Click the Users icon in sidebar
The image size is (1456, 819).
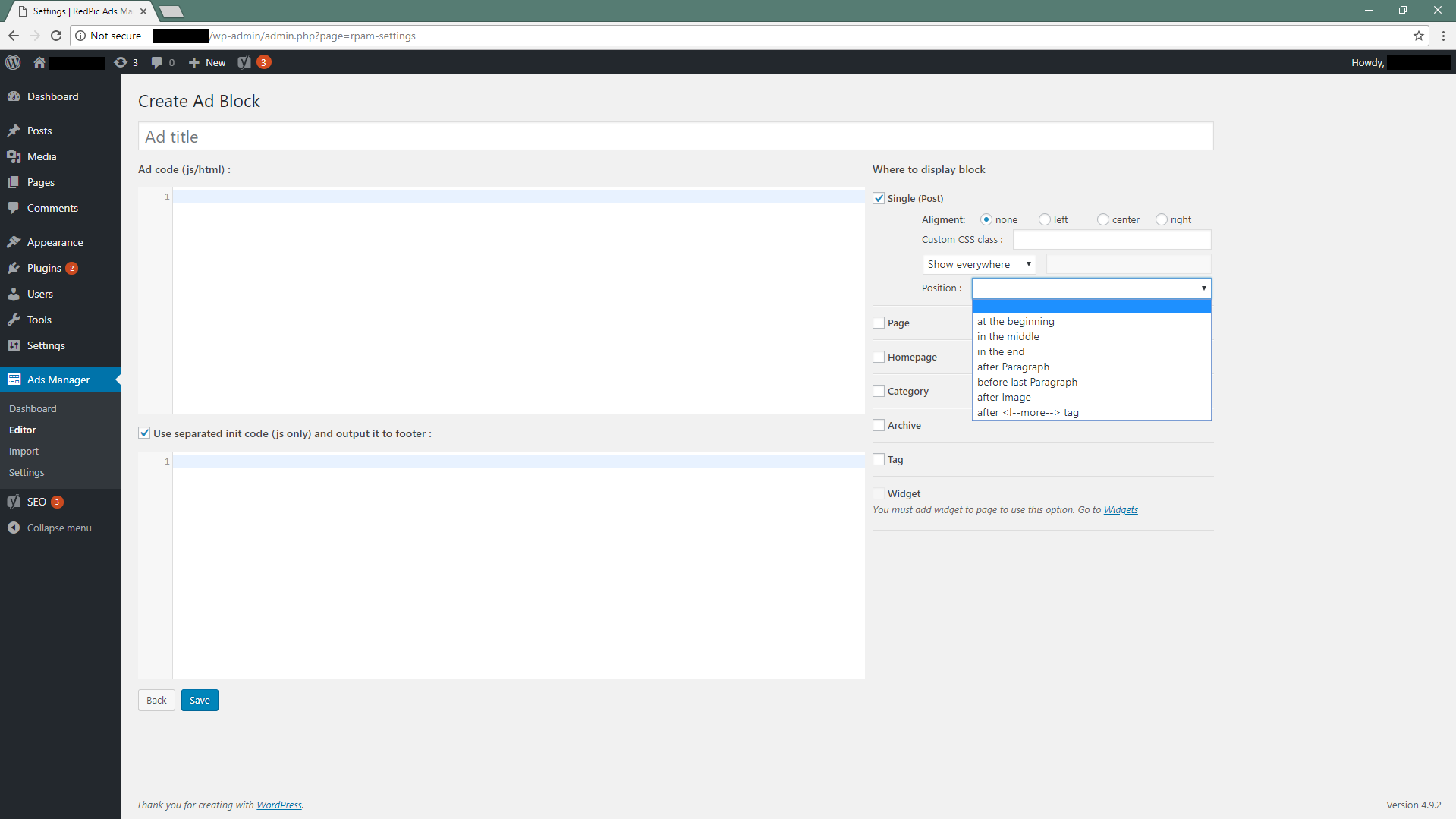pyautogui.click(x=14, y=294)
